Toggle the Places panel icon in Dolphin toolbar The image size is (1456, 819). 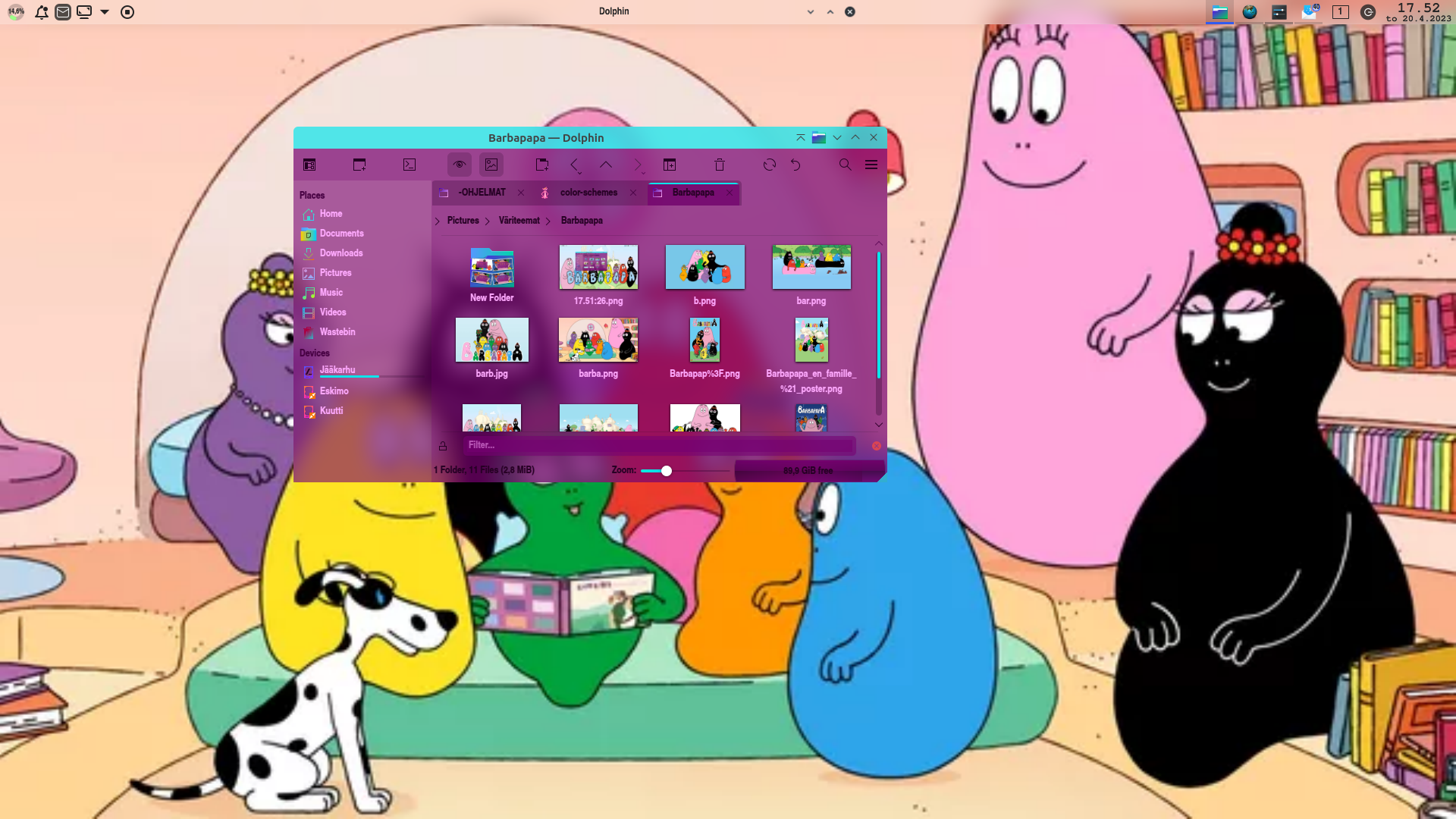[309, 165]
